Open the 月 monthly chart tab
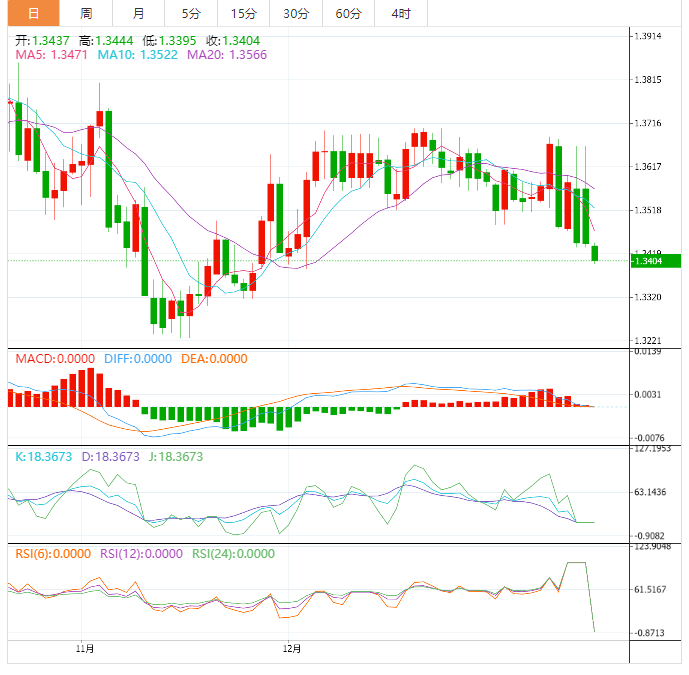This screenshot has width=689, height=675. point(138,13)
